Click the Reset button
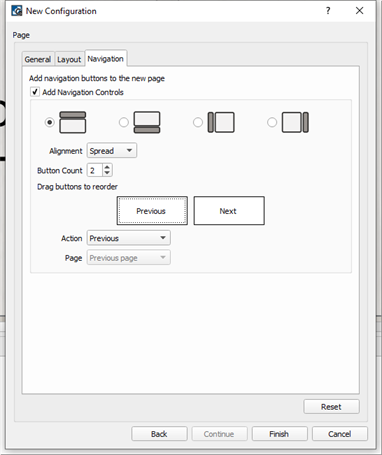382x455 pixels. click(x=331, y=407)
